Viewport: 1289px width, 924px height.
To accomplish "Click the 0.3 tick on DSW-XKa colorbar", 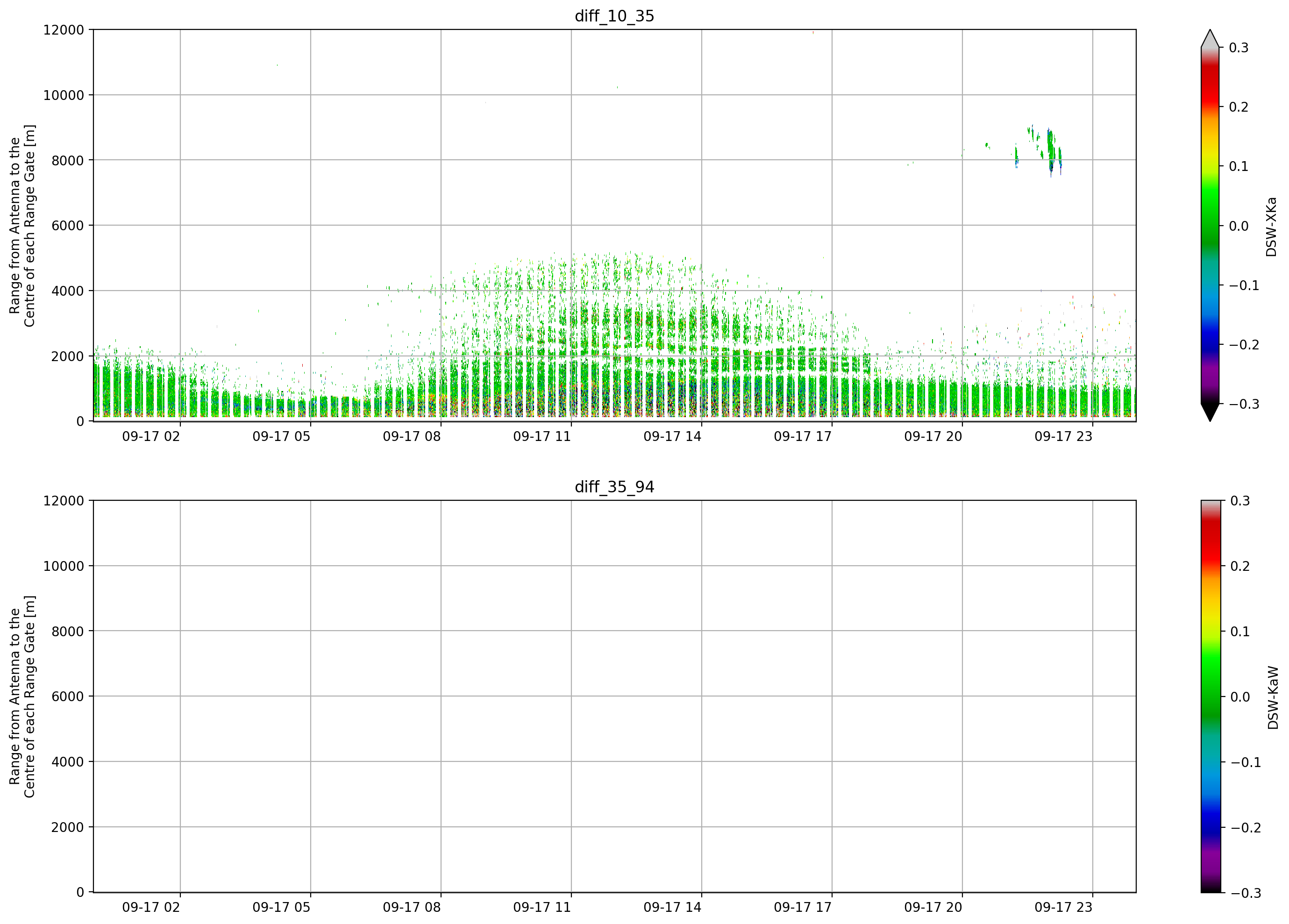I will click(x=1239, y=48).
